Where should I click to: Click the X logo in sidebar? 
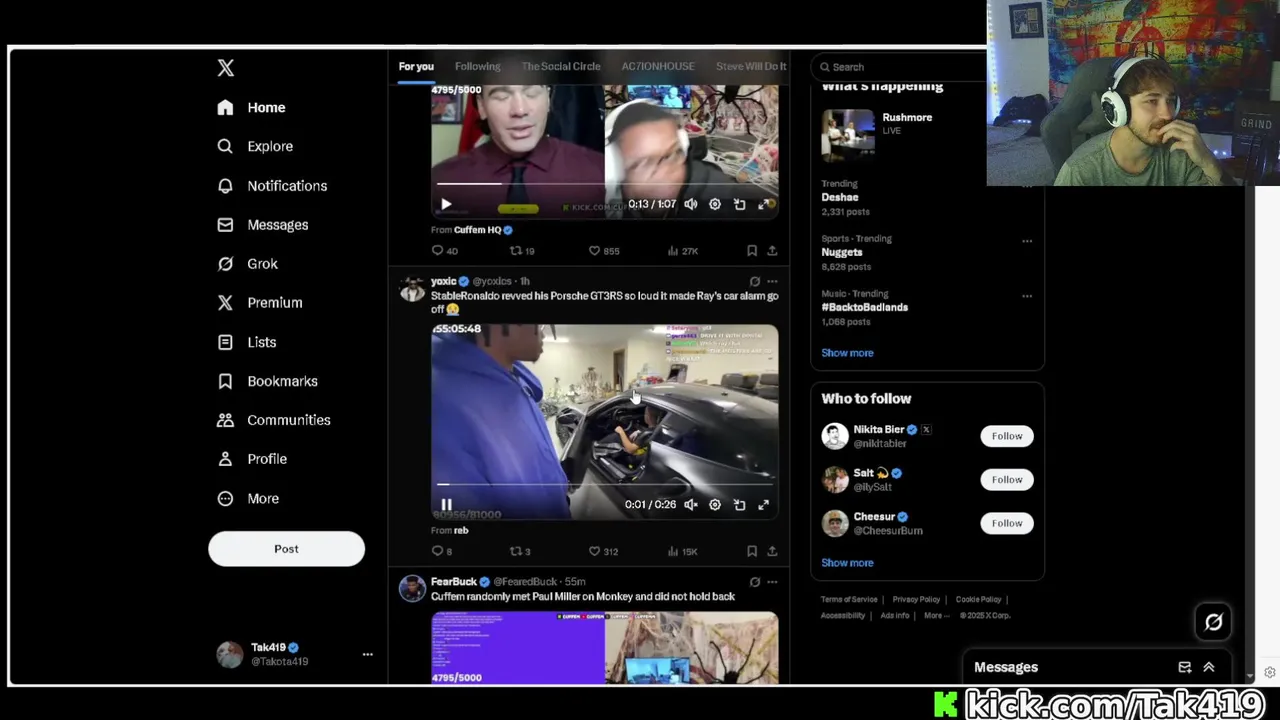[226, 68]
